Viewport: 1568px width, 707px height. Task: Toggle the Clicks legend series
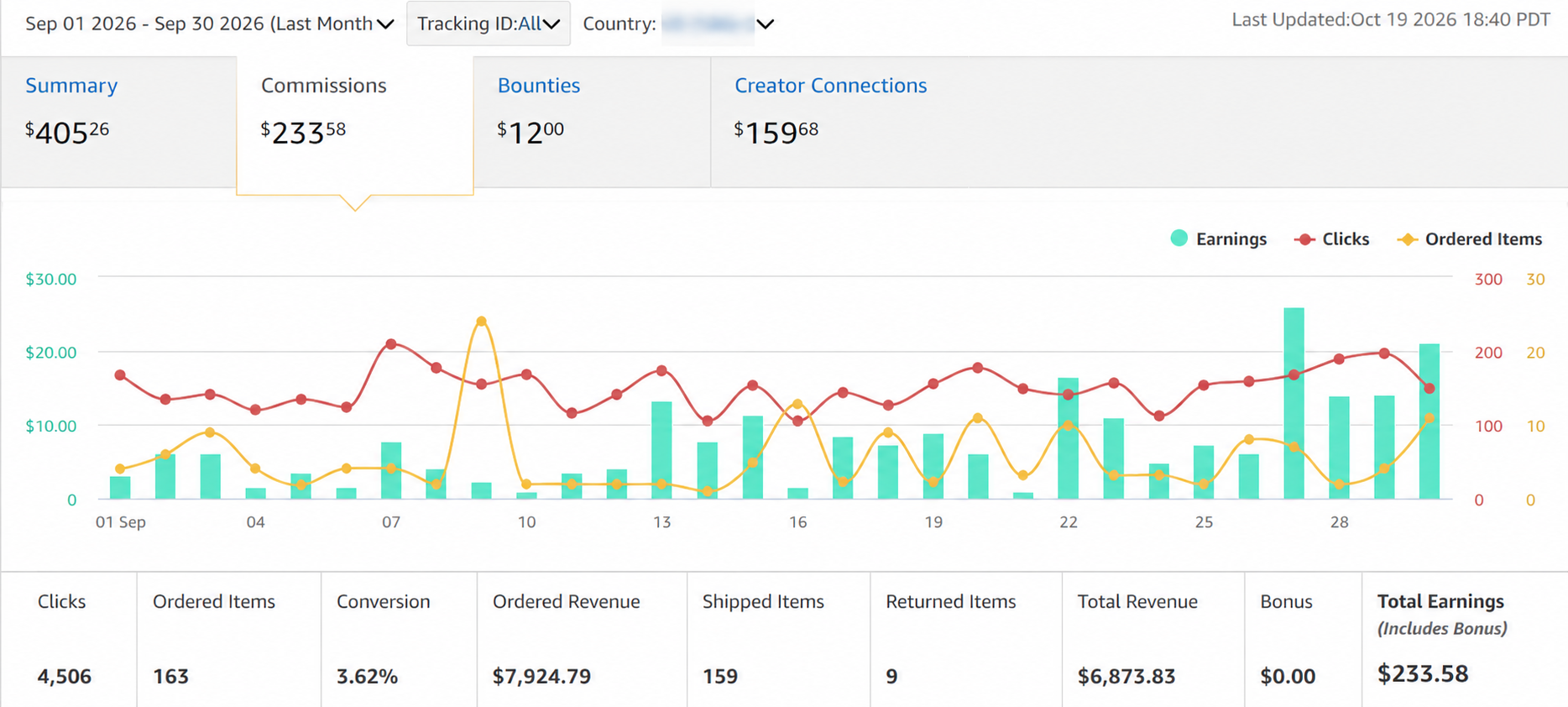click(x=1332, y=239)
